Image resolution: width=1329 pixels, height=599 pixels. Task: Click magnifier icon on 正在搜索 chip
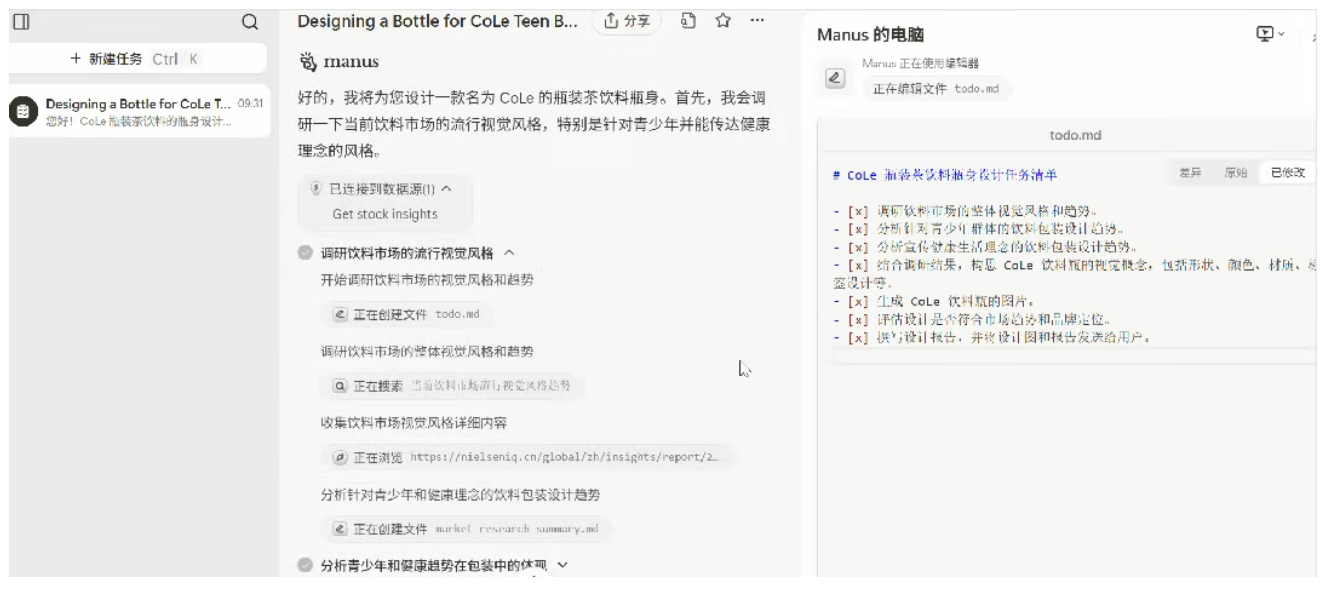(x=340, y=386)
